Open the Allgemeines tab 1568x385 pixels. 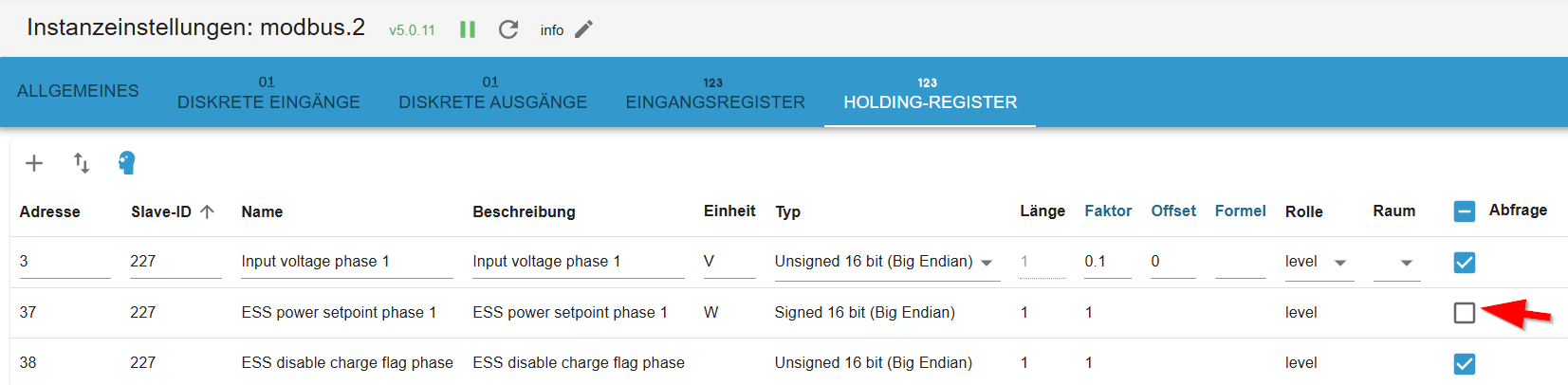point(78,91)
